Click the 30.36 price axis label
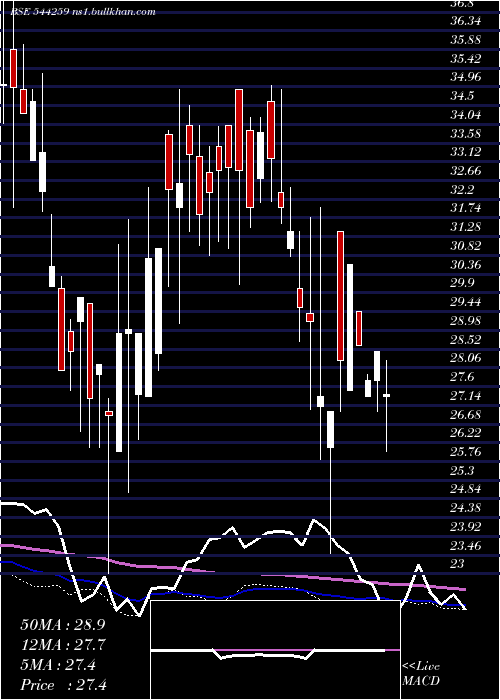This screenshot has width=500, height=700. [x=466, y=265]
